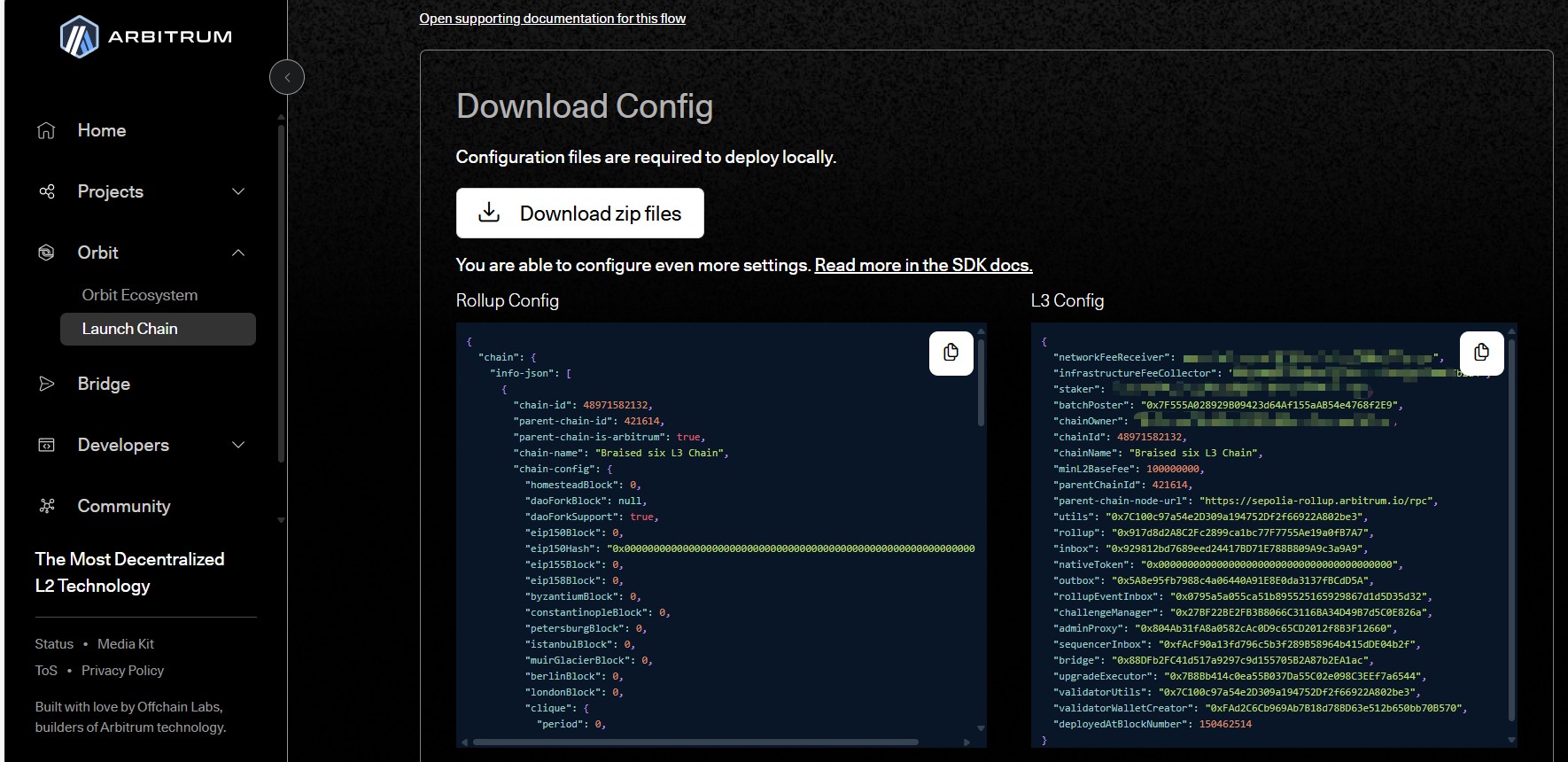Click the Rollup Config vertical scrollbar
The image size is (1568, 762).
(x=981, y=381)
